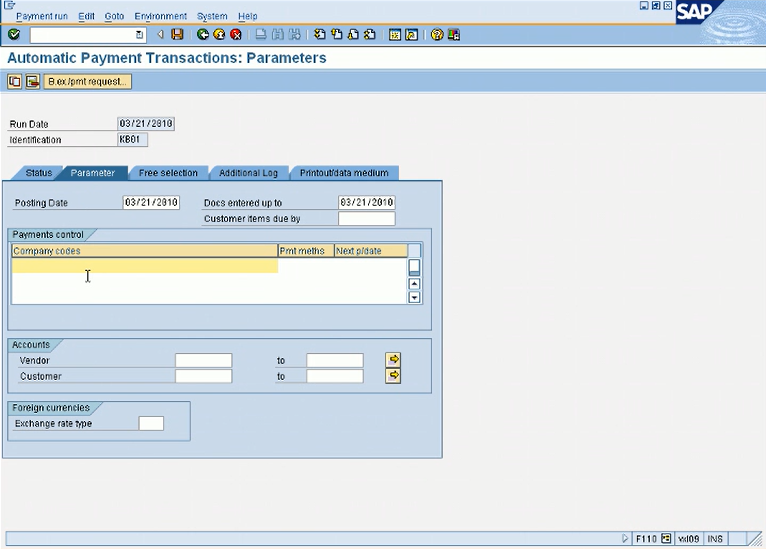Switch to the Status tab
This screenshot has height=549, width=766.
click(39, 173)
